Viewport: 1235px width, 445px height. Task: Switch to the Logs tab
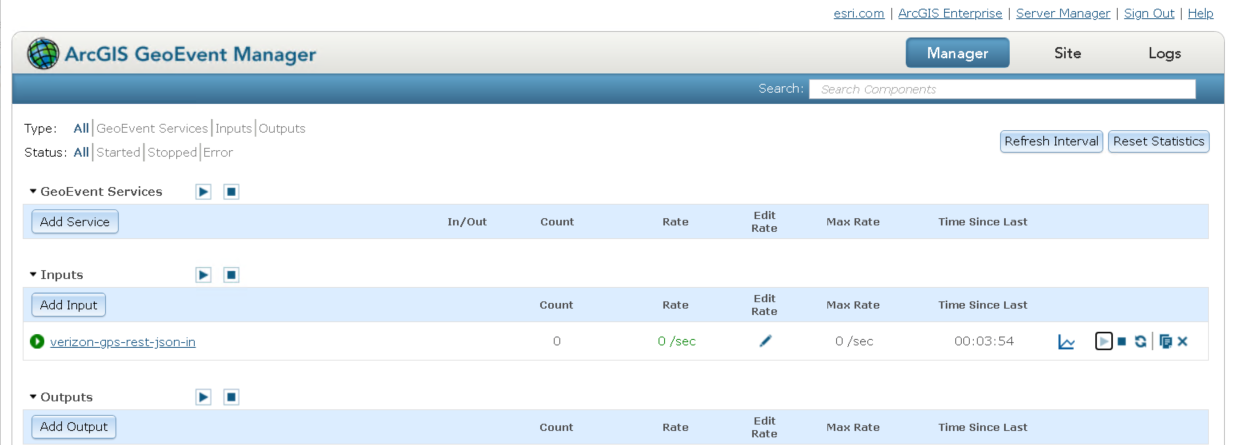(x=1164, y=53)
